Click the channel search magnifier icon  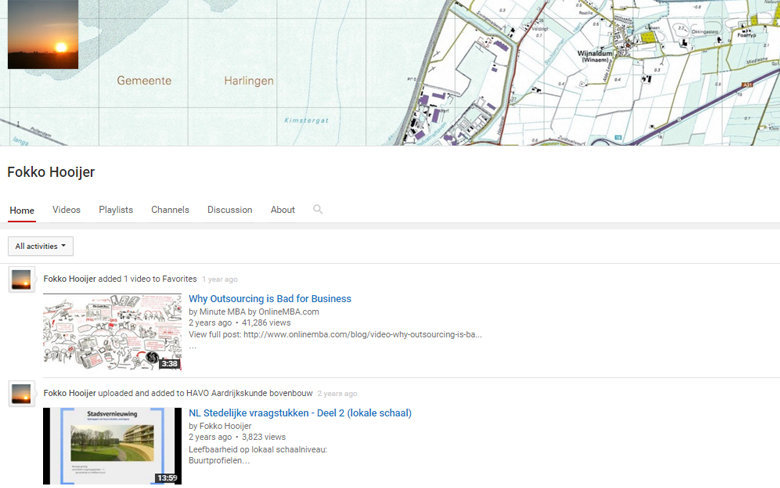(x=318, y=209)
